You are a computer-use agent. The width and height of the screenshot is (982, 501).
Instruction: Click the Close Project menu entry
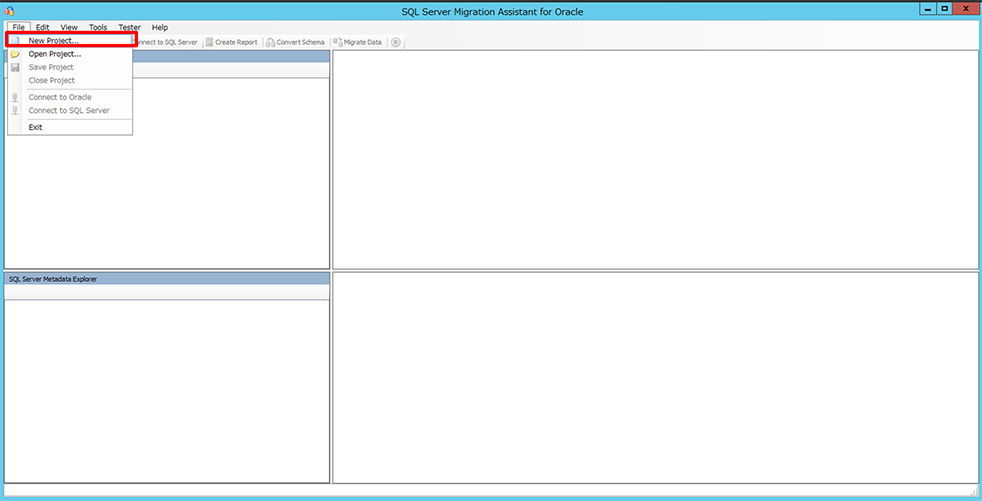pos(70,80)
